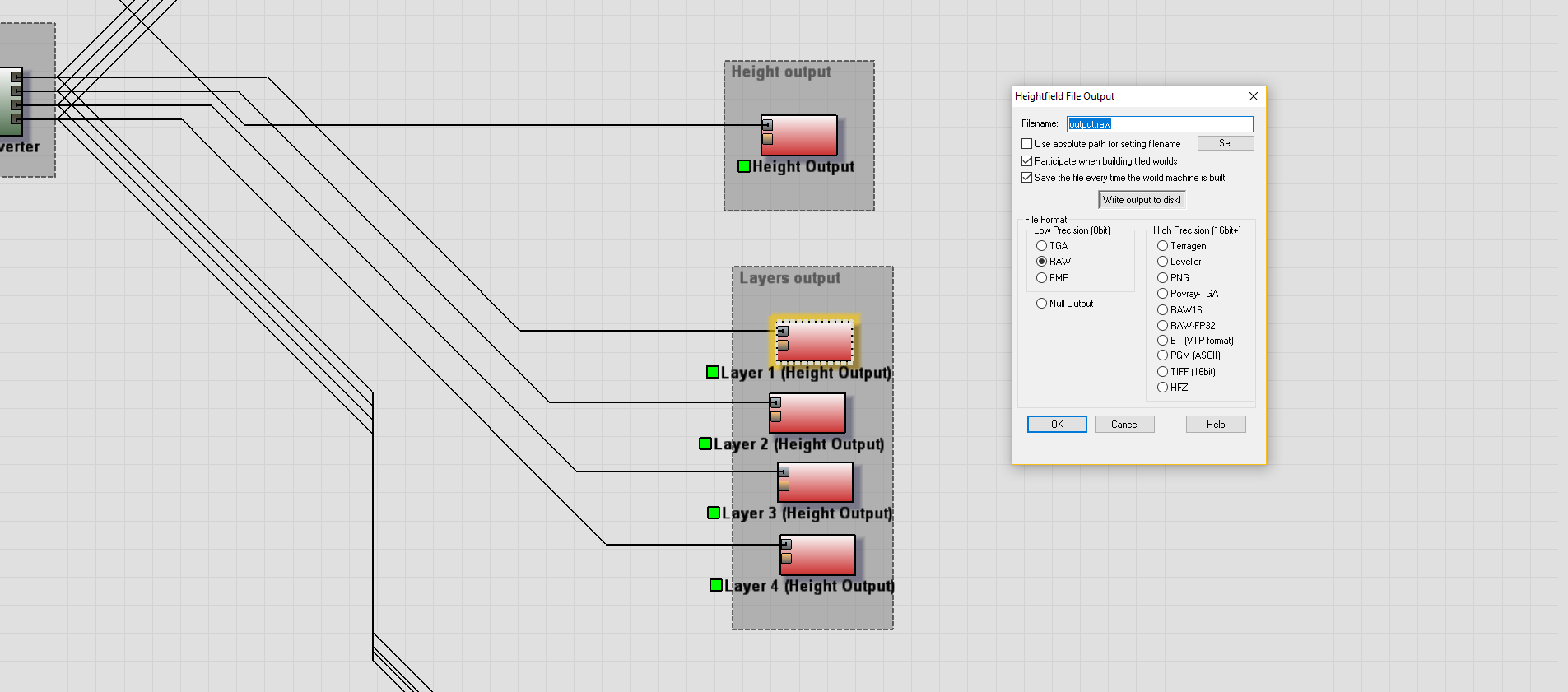Click the Set filename button

pyautogui.click(x=1226, y=143)
